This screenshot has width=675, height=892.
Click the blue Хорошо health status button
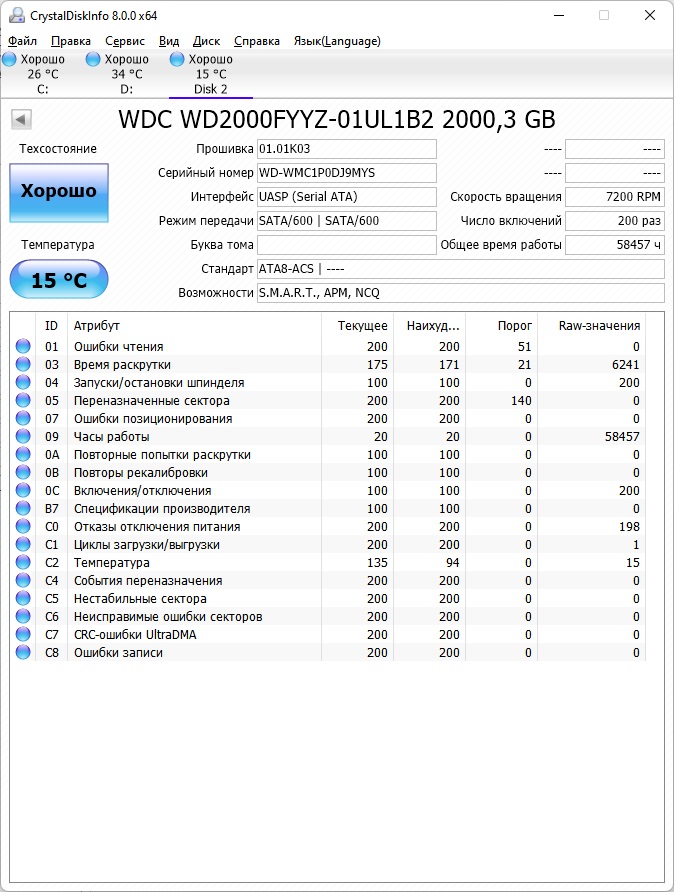pos(59,192)
